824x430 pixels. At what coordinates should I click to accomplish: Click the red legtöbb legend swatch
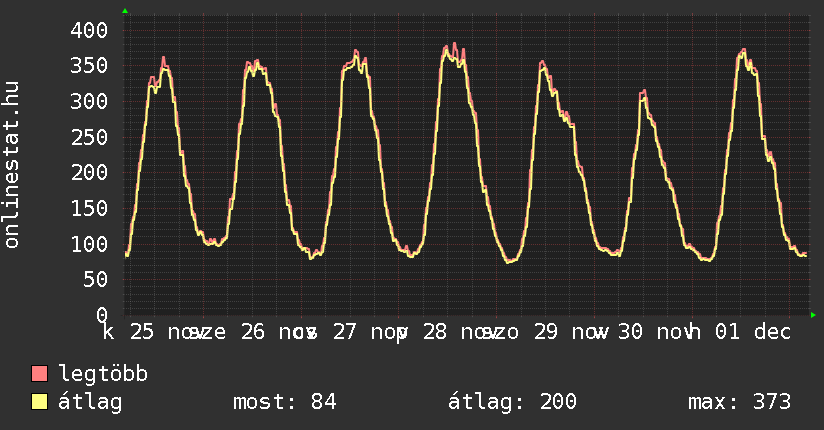(x=40, y=375)
